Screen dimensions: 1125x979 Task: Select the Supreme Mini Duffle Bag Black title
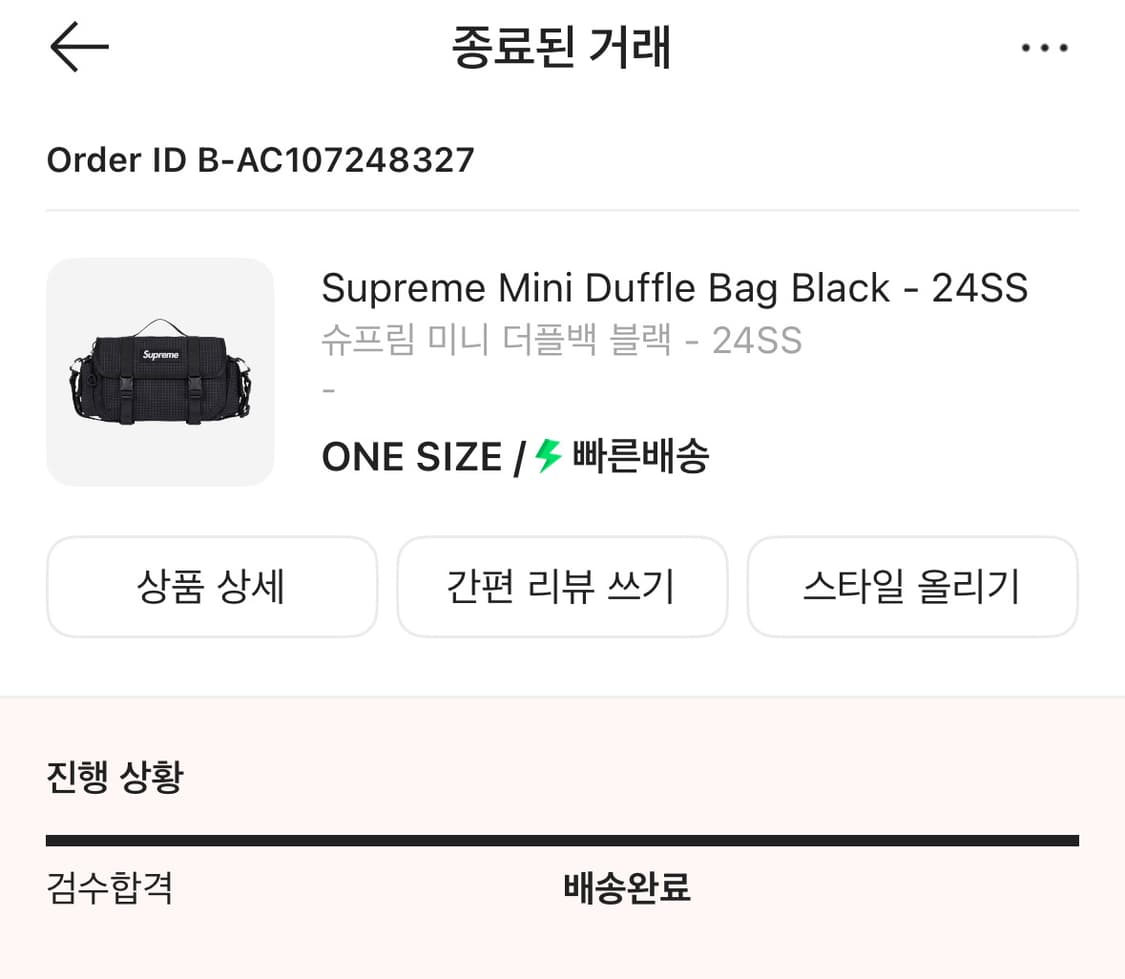click(x=674, y=289)
